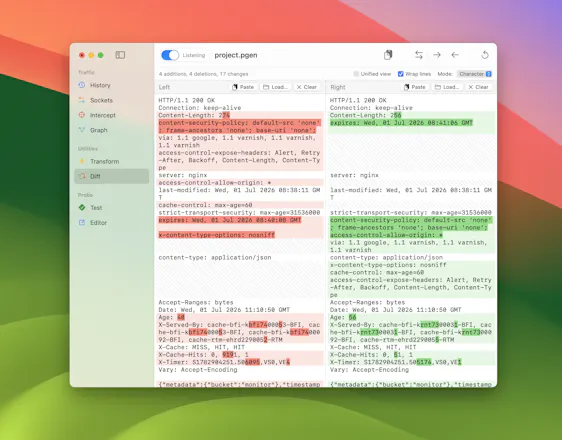562x440 pixels.
Task: Click left pane Content-Length: 274 line
Action: 194,115
